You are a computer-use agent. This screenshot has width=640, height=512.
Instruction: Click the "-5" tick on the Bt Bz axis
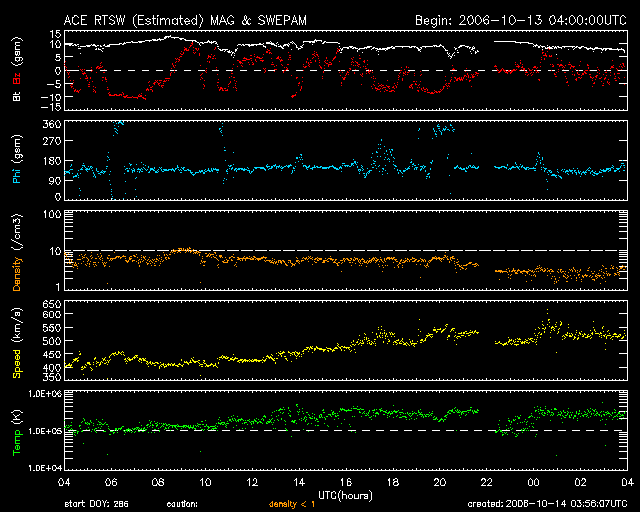[54, 84]
